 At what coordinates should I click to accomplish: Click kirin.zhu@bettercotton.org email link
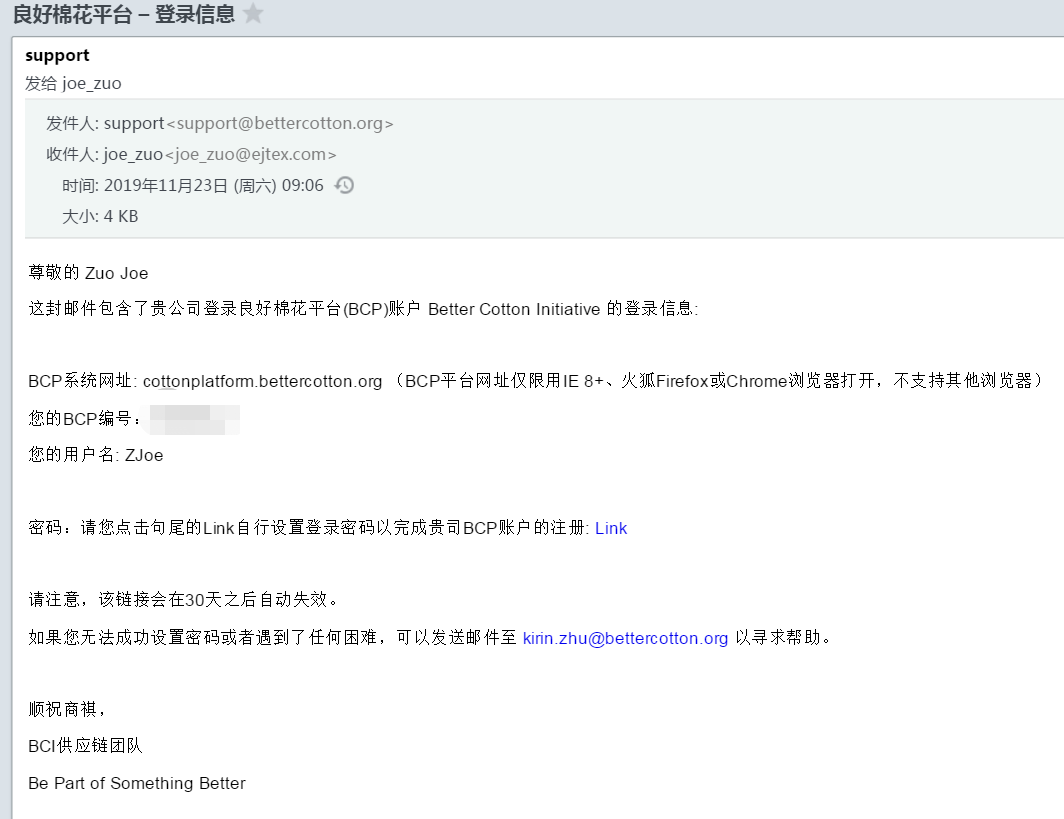click(x=625, y=638)
